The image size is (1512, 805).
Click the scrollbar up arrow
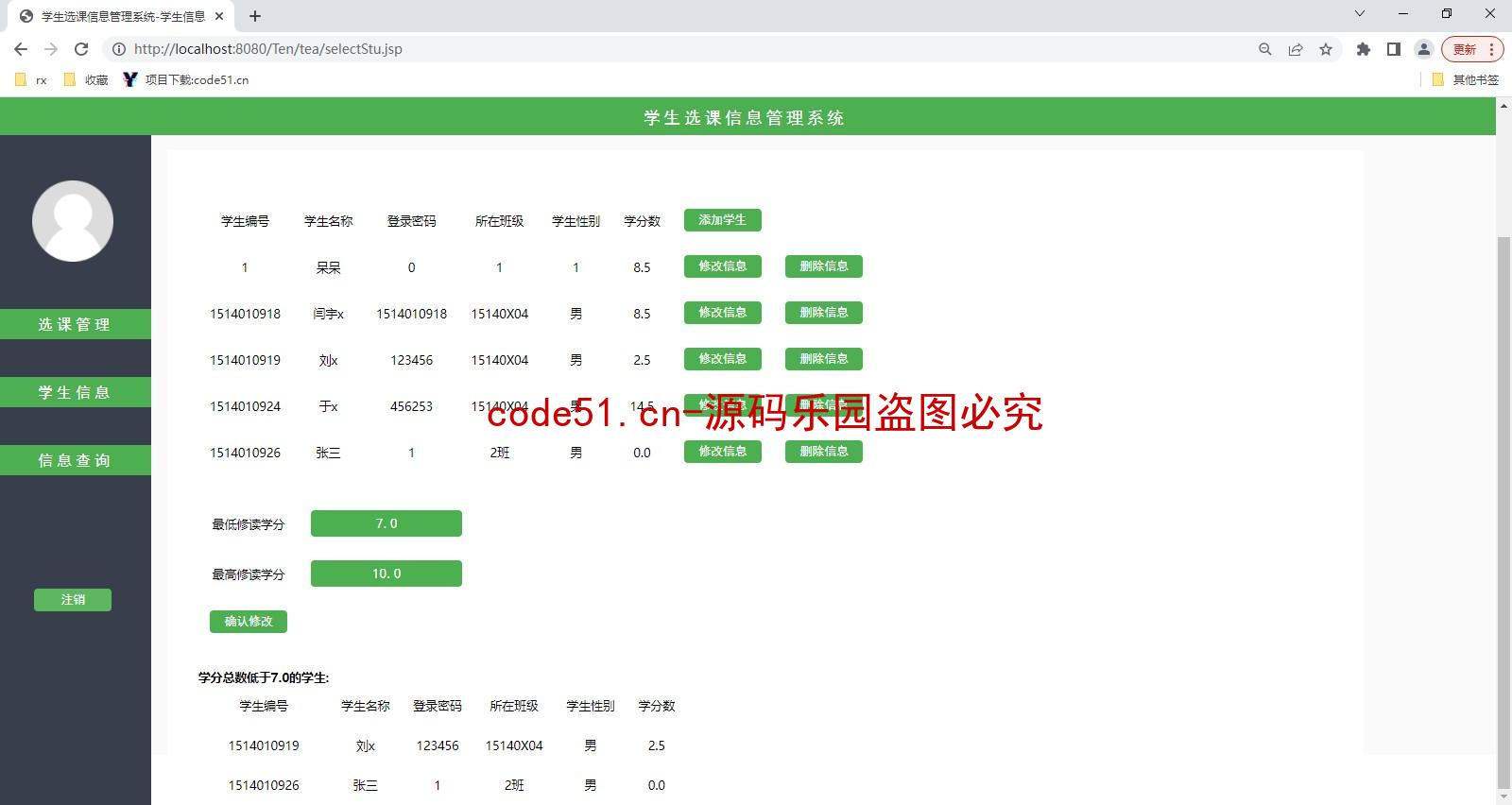point(1503,105)
